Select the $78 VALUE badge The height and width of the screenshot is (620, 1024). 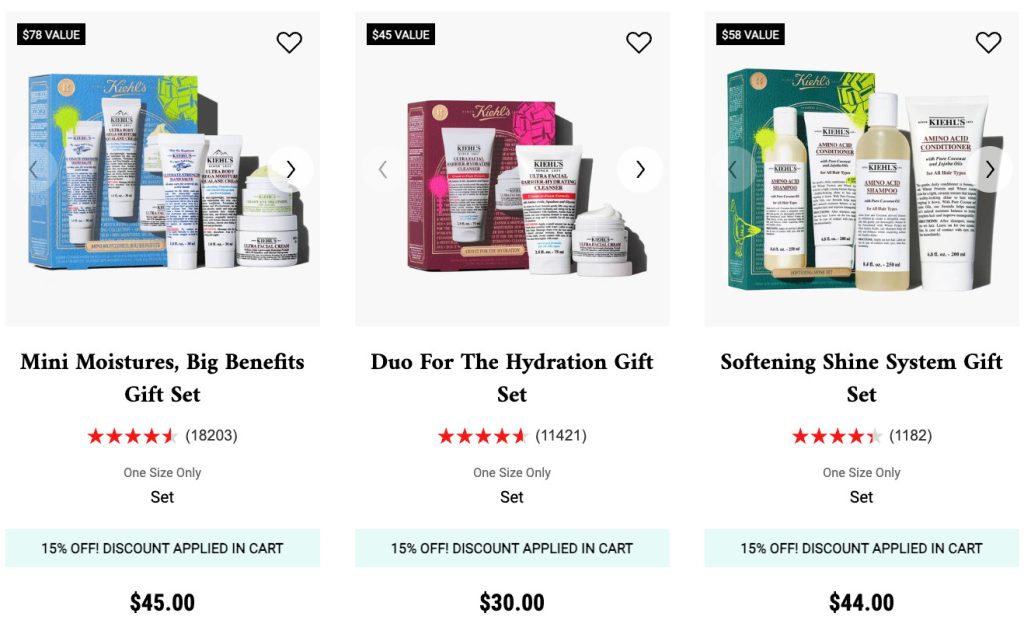pyautogui.click(x=51, y=35)
